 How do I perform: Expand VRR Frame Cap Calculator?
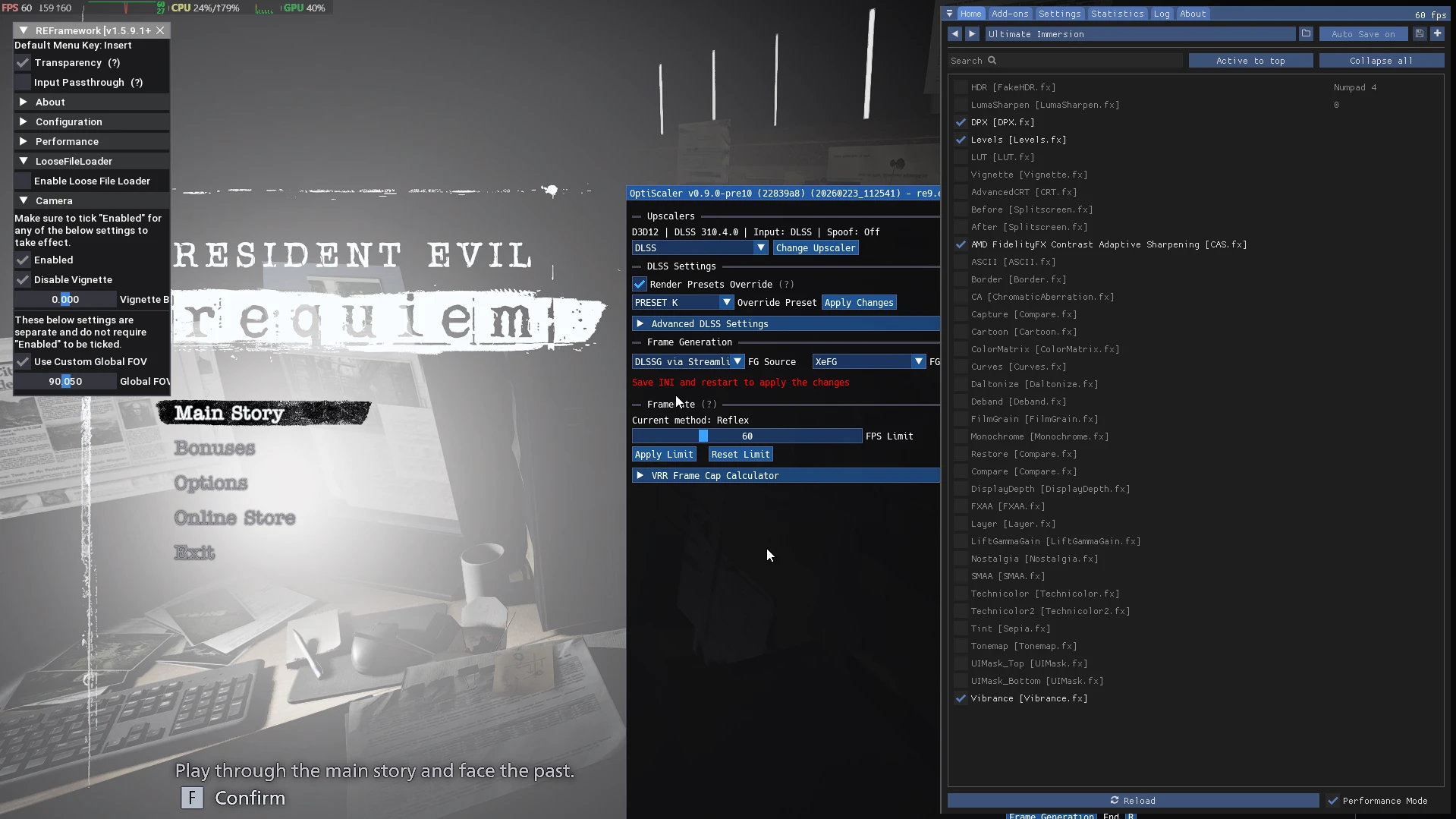pos(786,476)
